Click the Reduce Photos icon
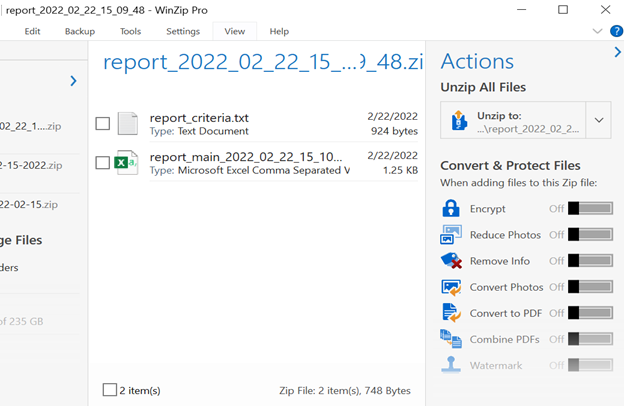Image resolution: width=624 pixels, height=406 pixels. [451, 235]
